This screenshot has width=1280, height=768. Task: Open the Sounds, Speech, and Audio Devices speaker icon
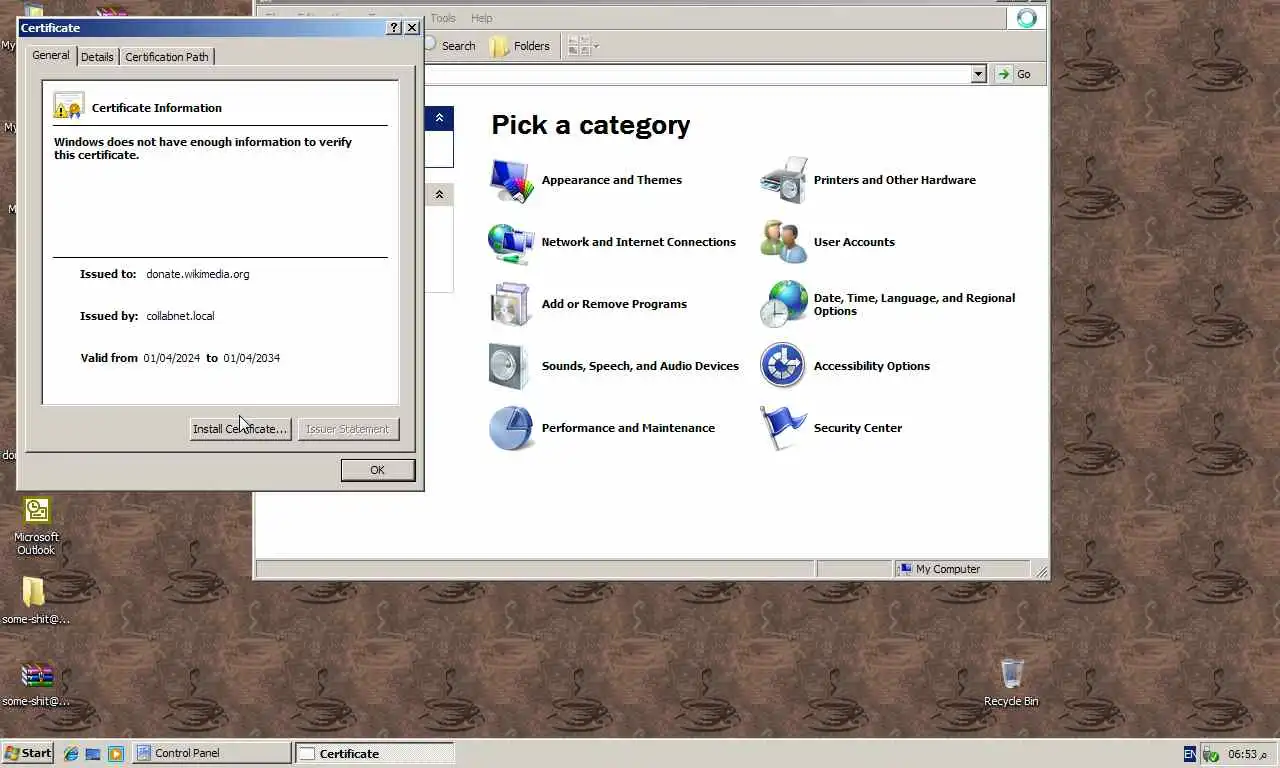(511, 366)
